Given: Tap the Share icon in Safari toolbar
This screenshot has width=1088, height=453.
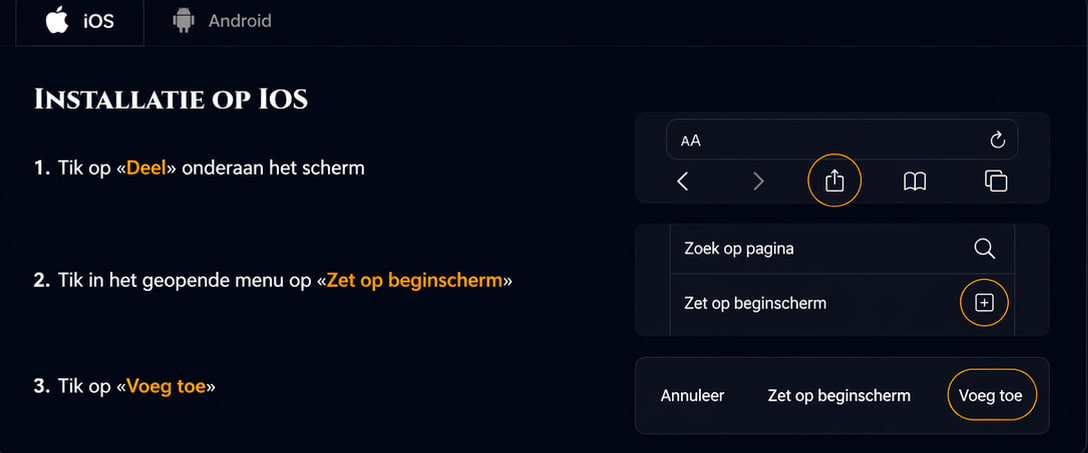Looking at the screenshot, I should tap(835, 181).
